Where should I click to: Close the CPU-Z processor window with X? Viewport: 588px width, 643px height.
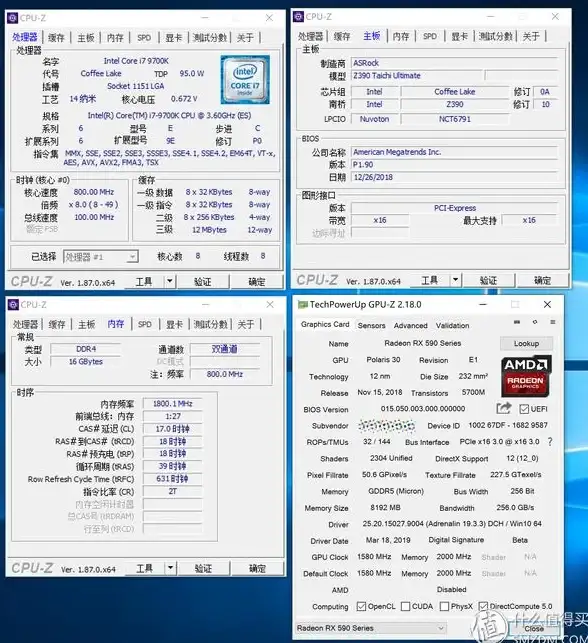pos(269,18)
